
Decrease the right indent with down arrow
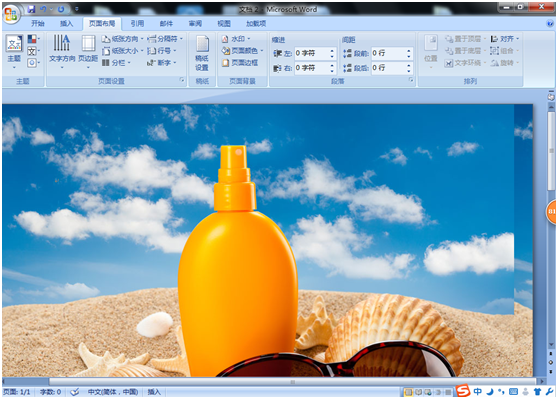[x=332, y=71]
